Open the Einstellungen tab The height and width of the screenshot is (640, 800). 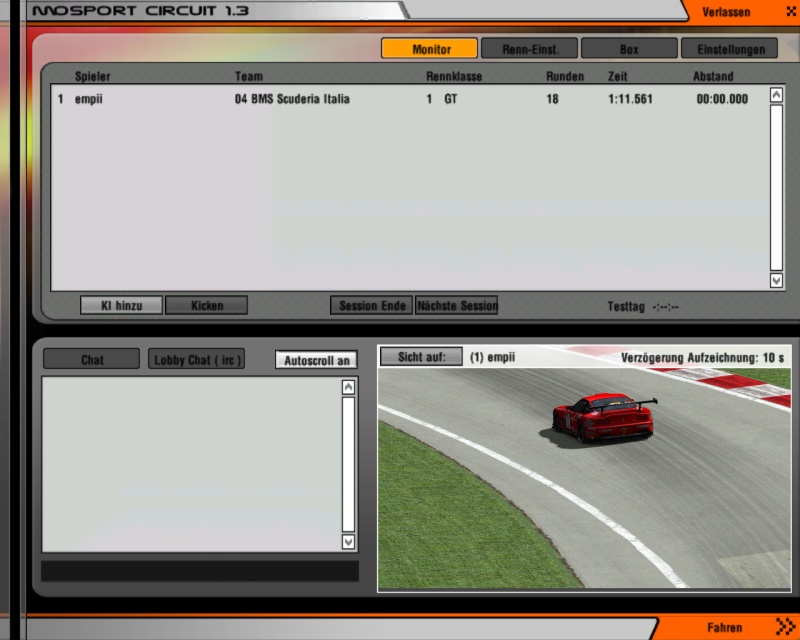click(x=729, y=48)
